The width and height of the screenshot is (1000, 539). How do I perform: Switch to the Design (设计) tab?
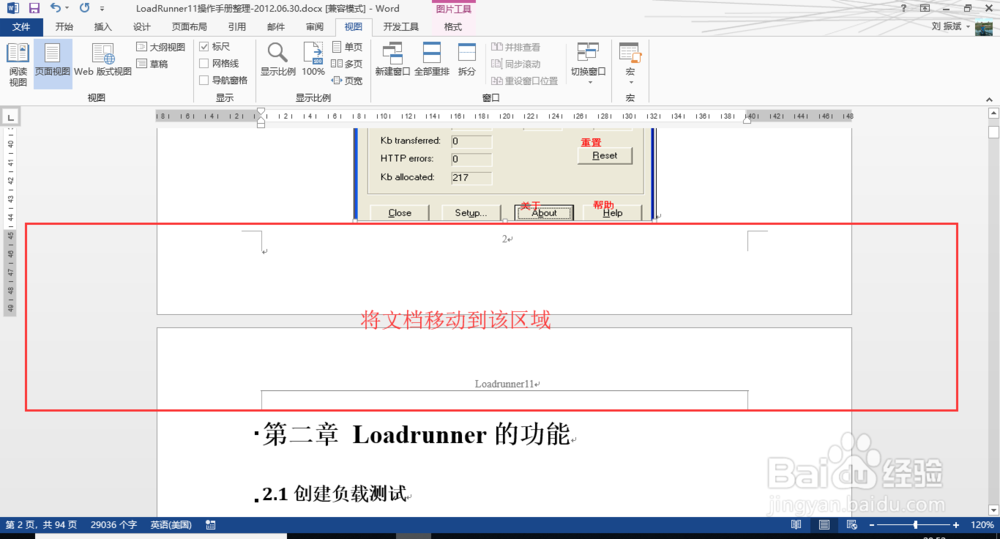point(141,27)
